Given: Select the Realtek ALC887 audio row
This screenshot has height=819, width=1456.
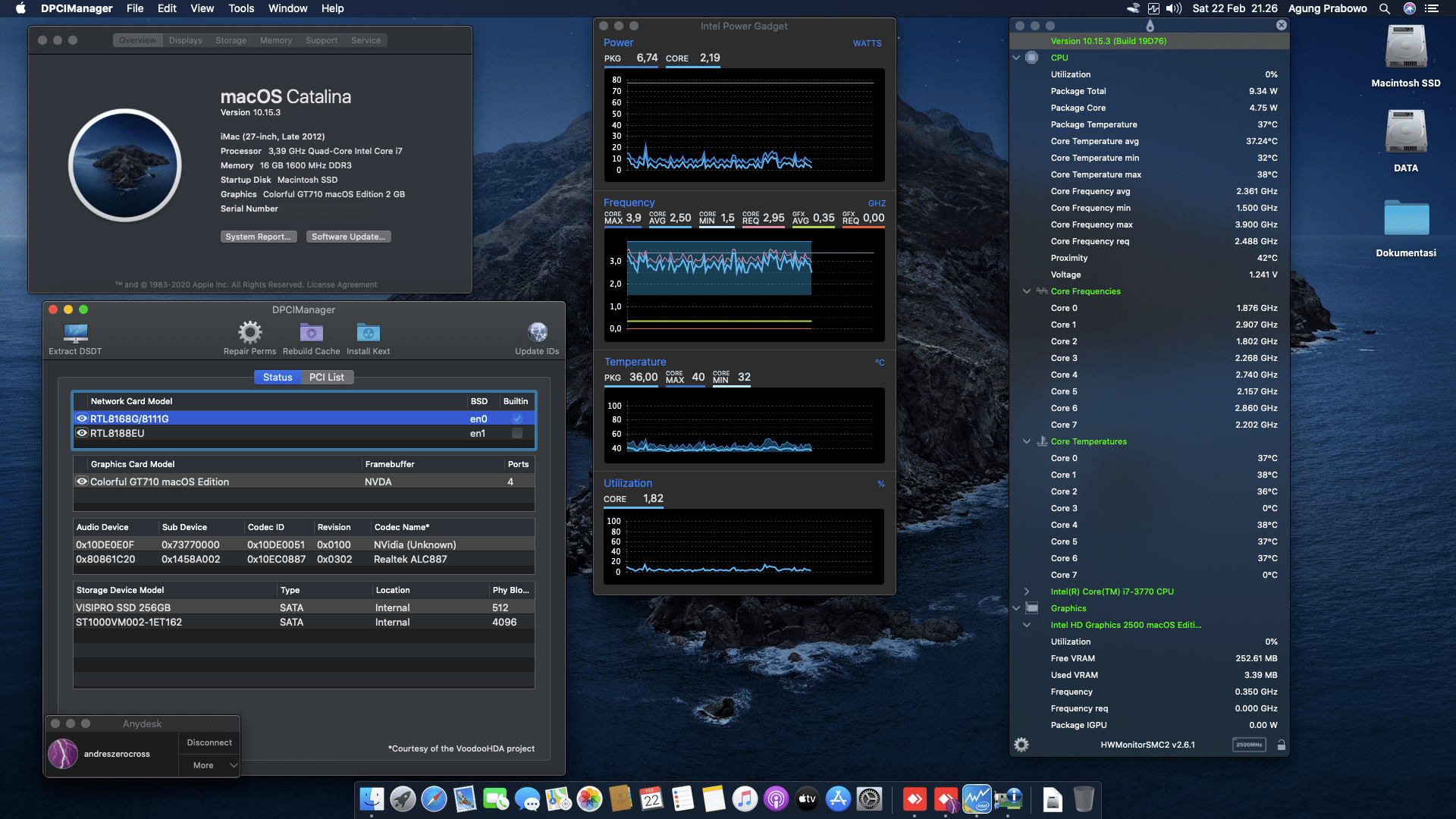Looking at the screenshot, I should [304, 559].
